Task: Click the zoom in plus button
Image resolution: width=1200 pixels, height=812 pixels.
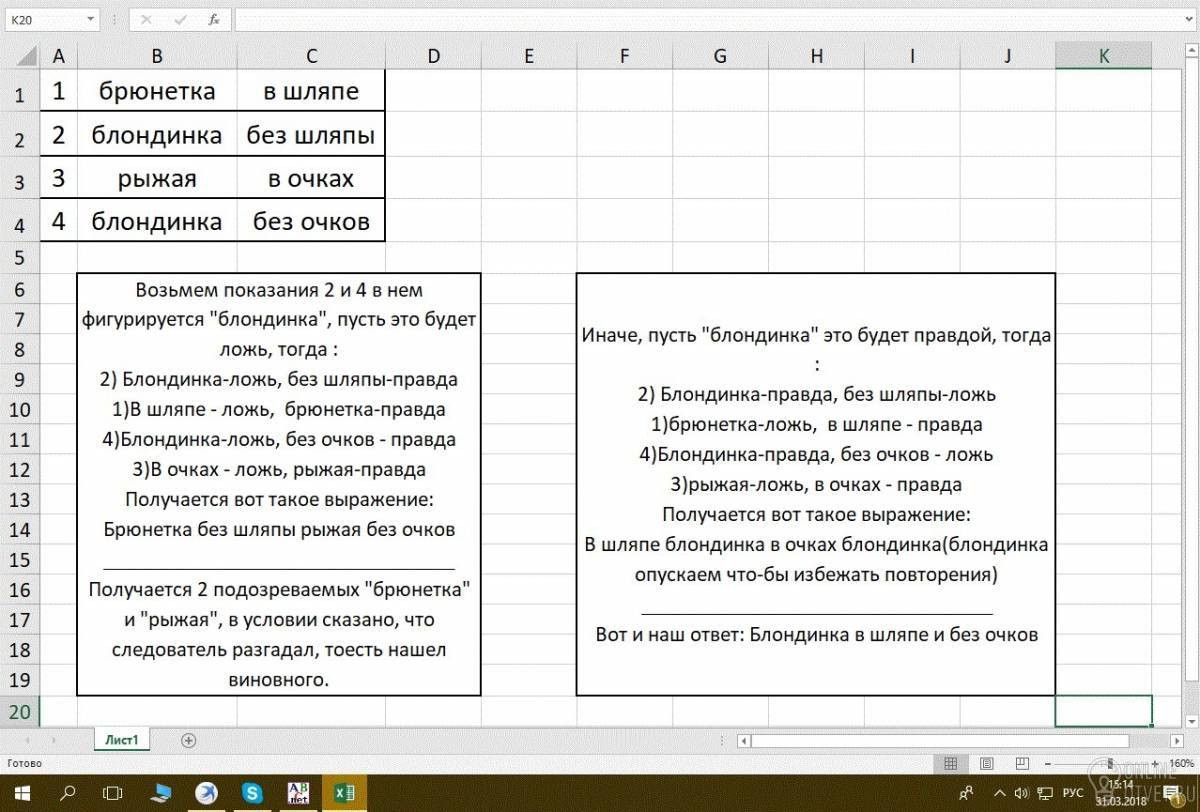Action: (1155, 764)
